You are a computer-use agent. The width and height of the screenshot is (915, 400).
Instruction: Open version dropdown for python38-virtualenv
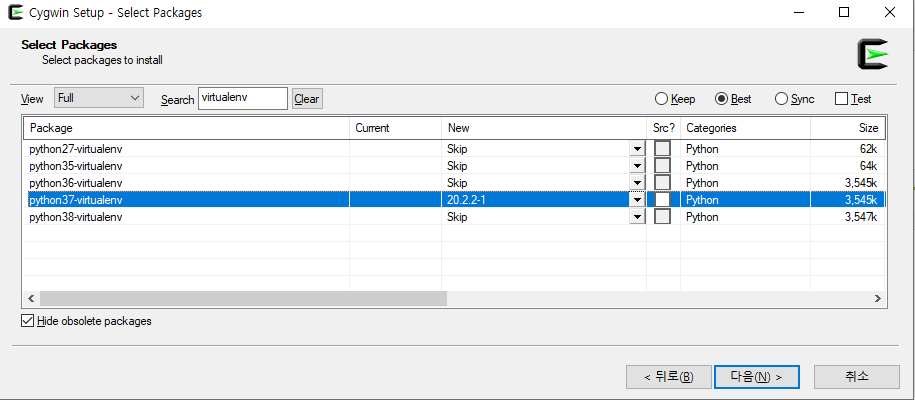point(637,217)
